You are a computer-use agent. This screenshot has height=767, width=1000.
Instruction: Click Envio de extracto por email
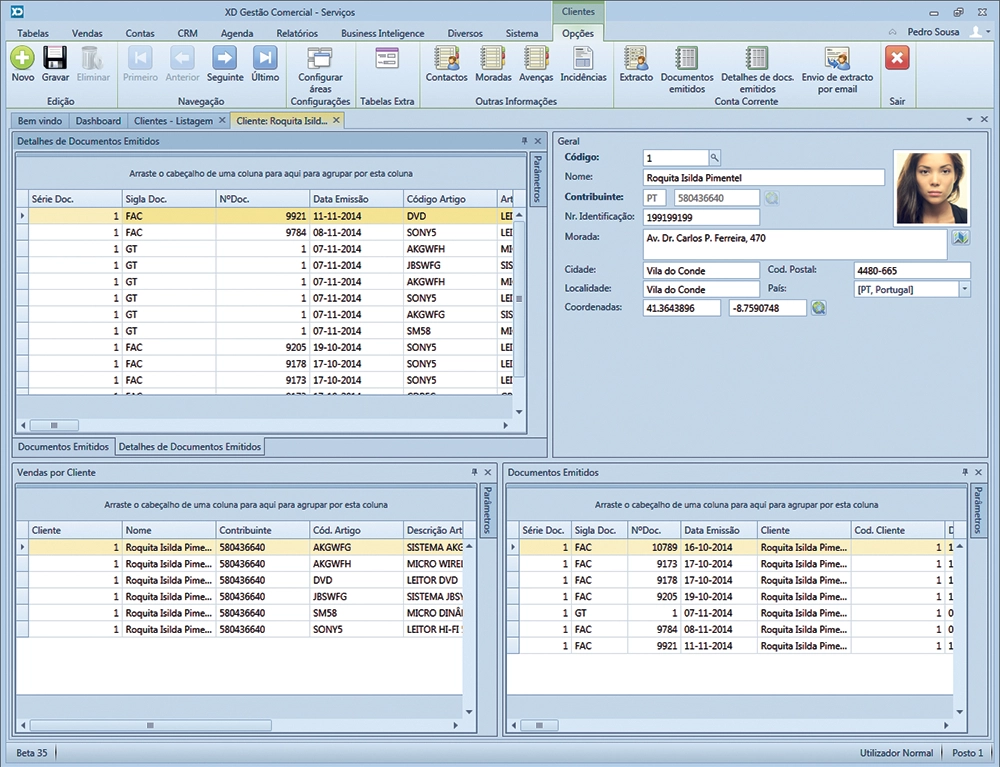(836, 59)
